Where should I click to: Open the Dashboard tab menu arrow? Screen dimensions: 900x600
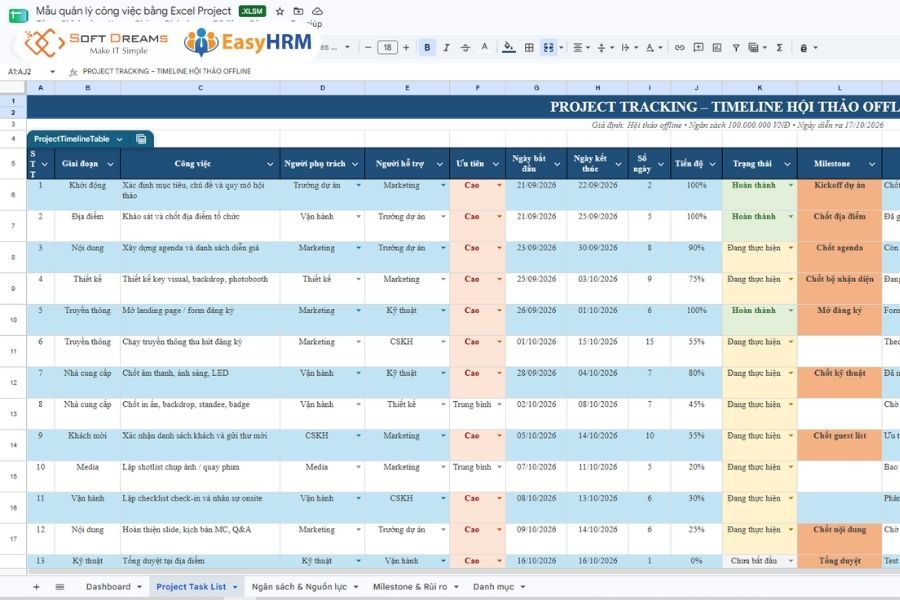click(x=139, y=587)
